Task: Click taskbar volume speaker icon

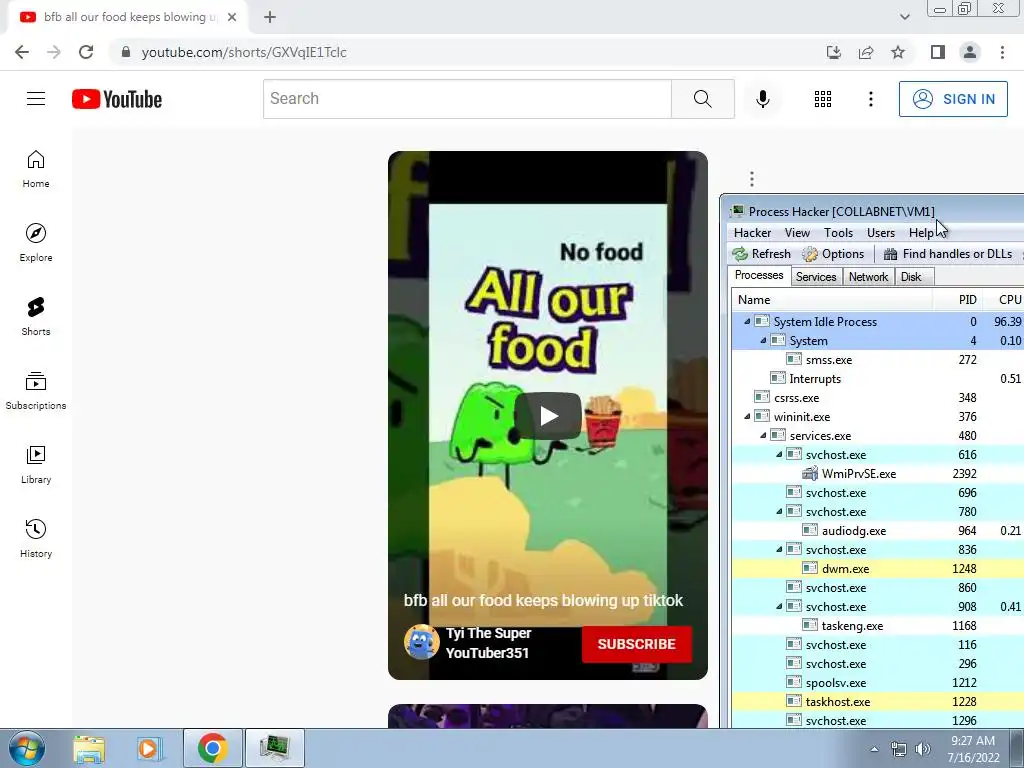Action: [x=922, y=749]
